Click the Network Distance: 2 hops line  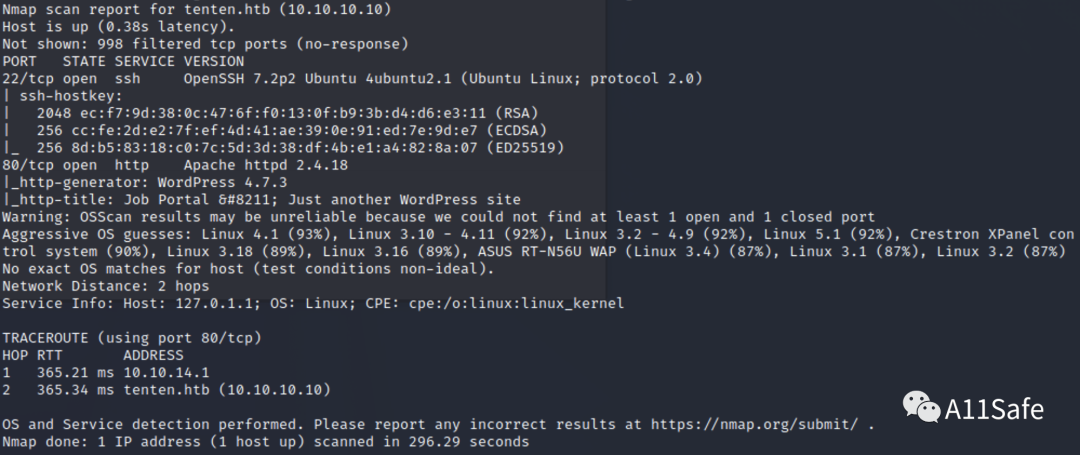coord(105,286)
